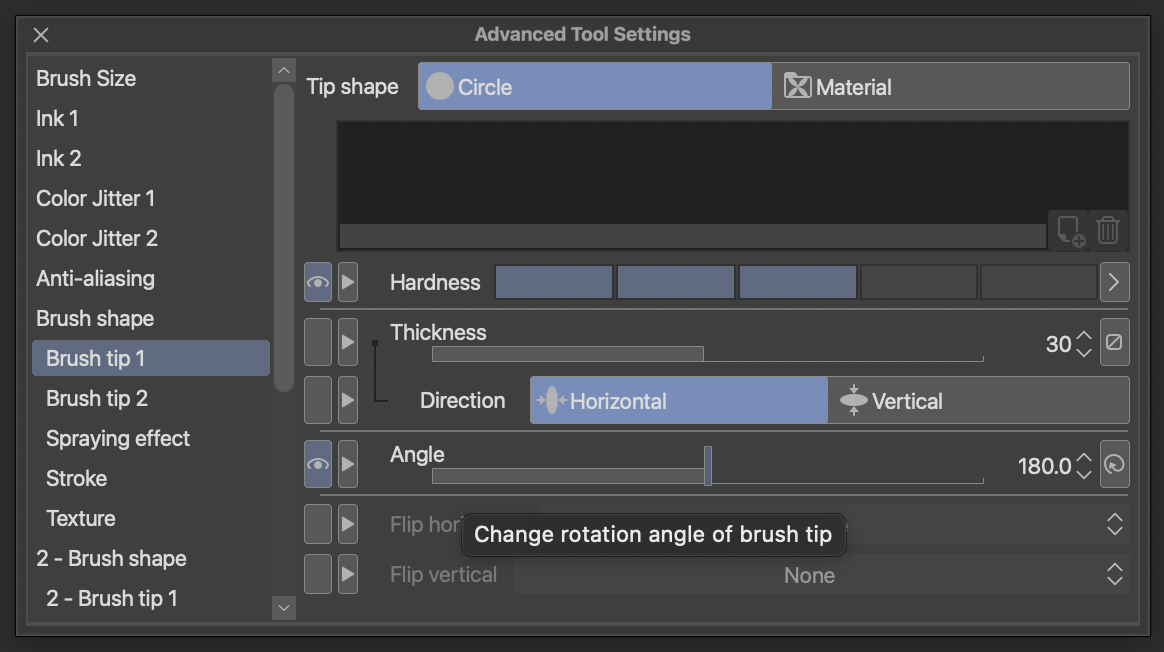Open the Color Jitter 2 category
This screenshot has width=1164, height=652.
click(151, 238)
